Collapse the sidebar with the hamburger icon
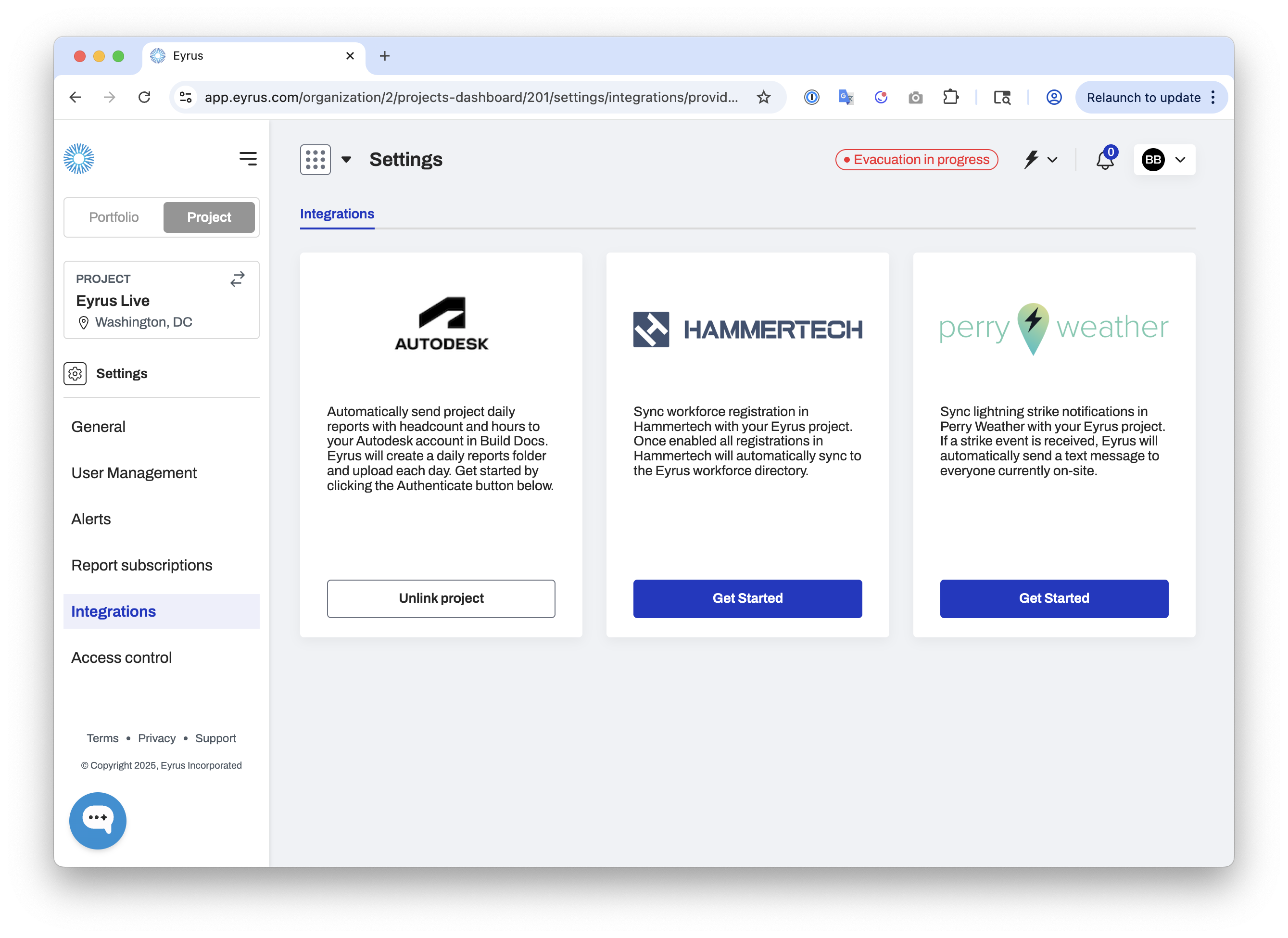The width and height of the screenshot is (1288, 938). coord(248,159)
